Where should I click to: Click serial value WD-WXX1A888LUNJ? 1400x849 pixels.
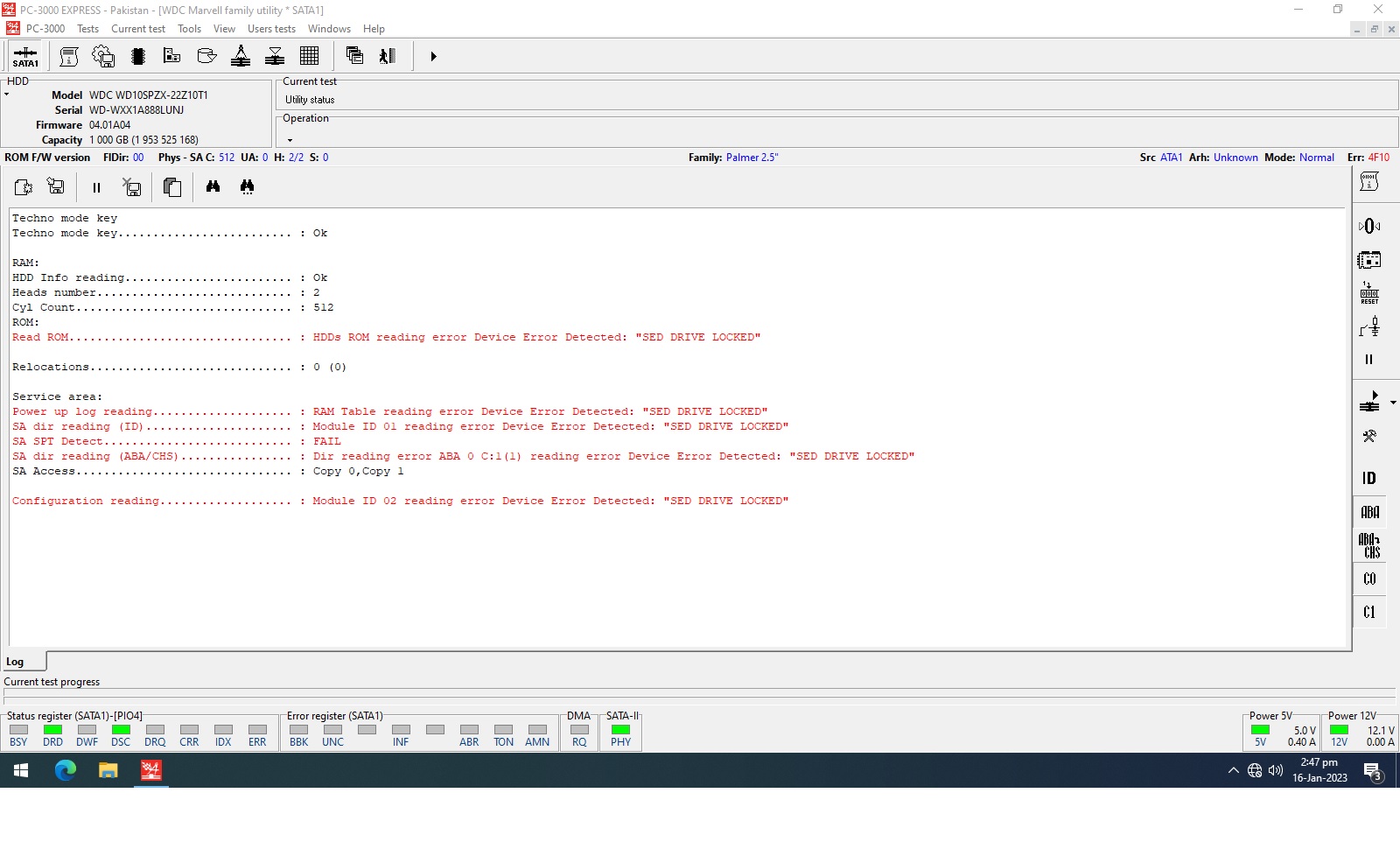(136, 110)
